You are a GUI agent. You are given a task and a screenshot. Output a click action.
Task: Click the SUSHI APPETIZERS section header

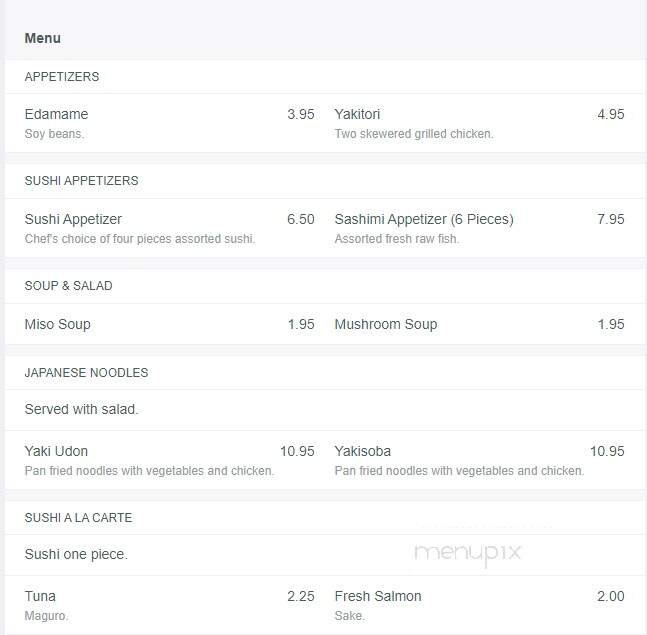pyautogui.click(x=81, y=181)
